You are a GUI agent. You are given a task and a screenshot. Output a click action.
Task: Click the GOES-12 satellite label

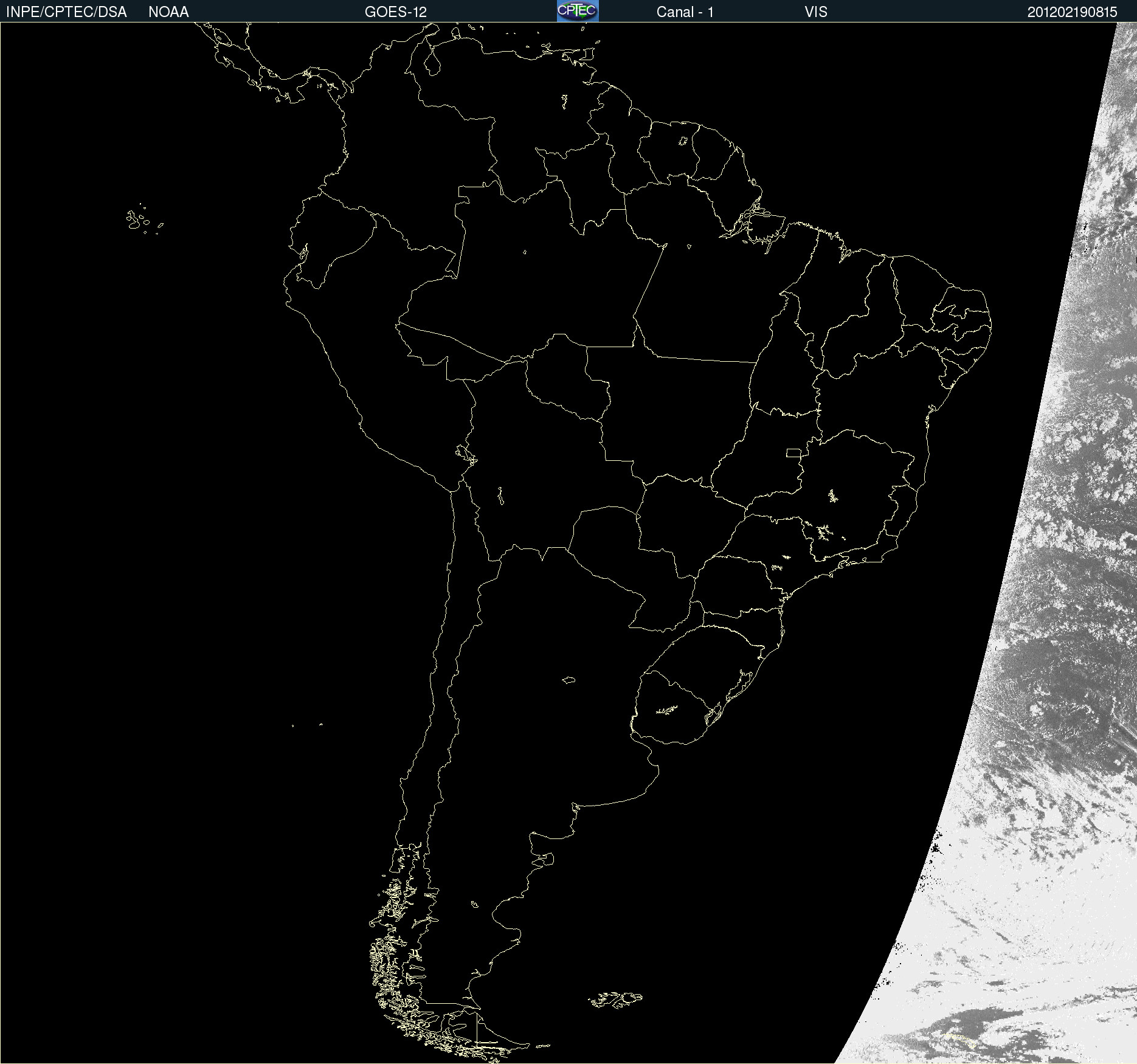tap(396, 12)
